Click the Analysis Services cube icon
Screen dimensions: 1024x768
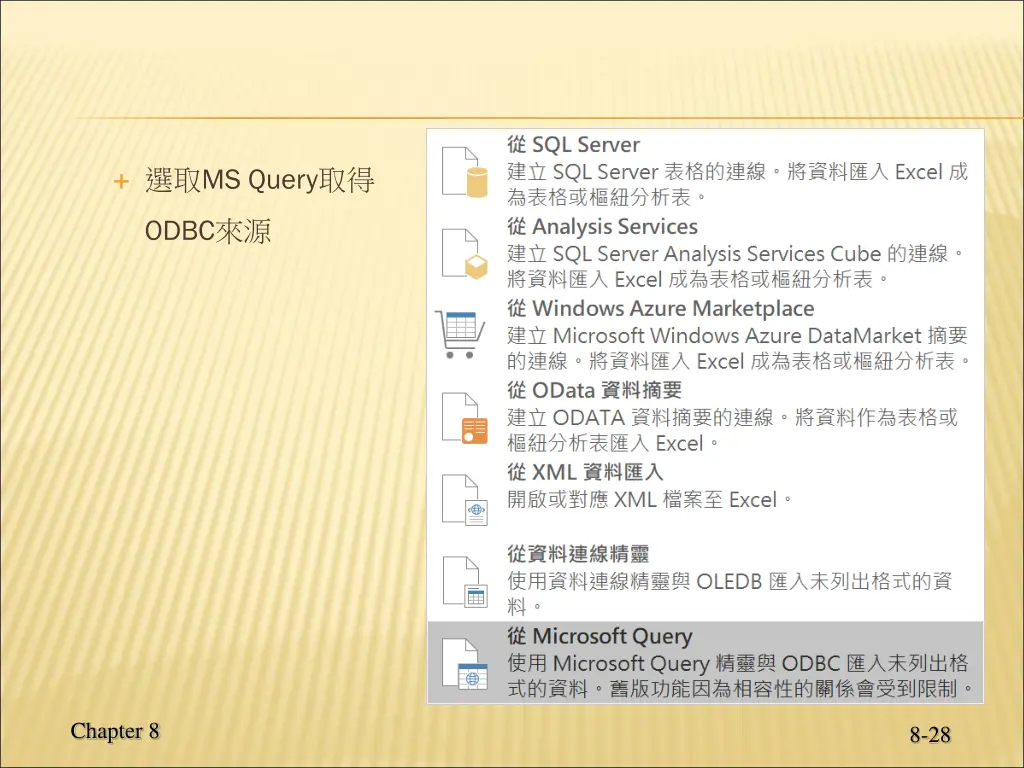tap(464, 254)
